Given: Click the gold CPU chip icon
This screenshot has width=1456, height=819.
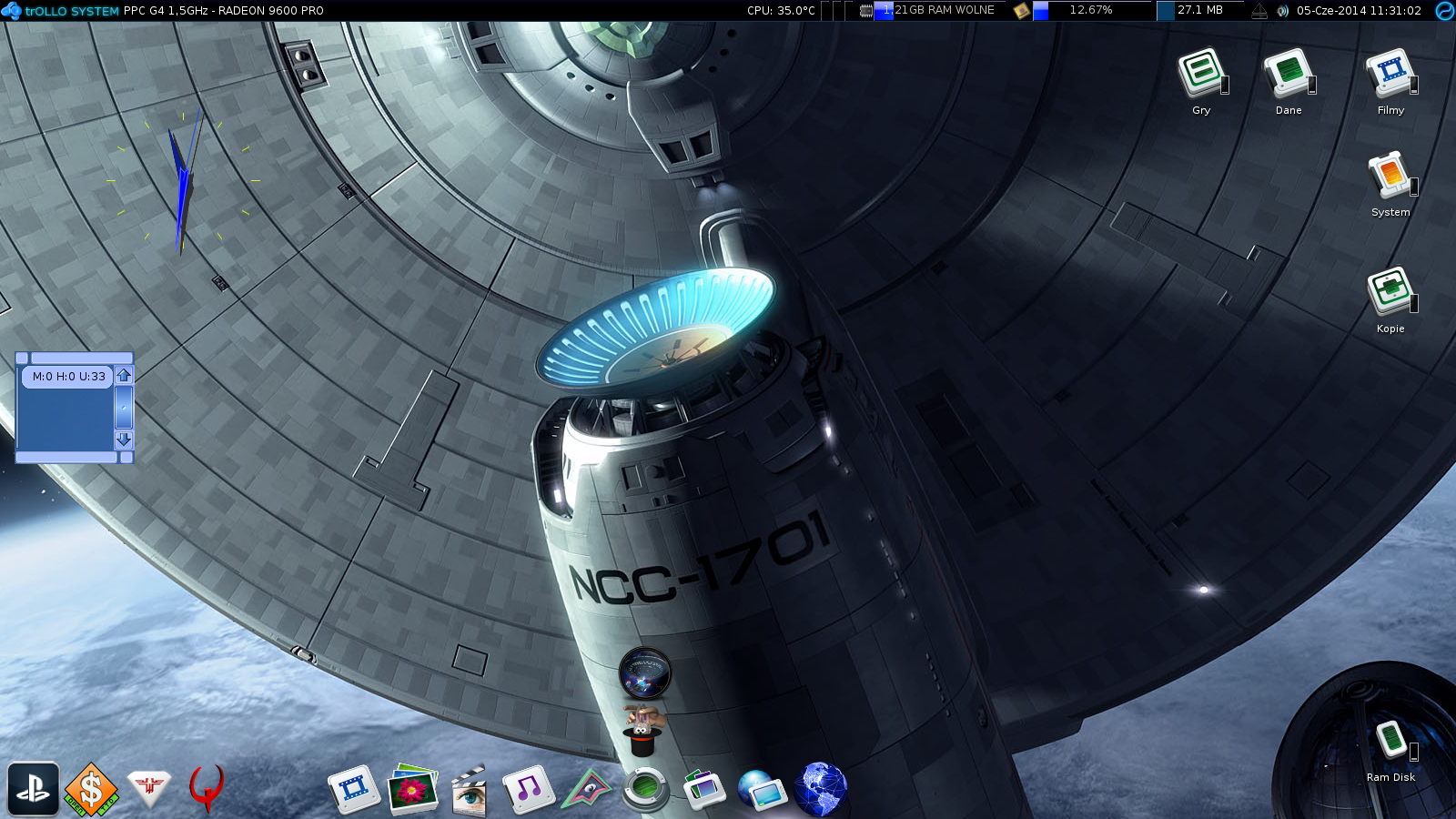Looking at the screenshot, I should tap(1021, 11).
